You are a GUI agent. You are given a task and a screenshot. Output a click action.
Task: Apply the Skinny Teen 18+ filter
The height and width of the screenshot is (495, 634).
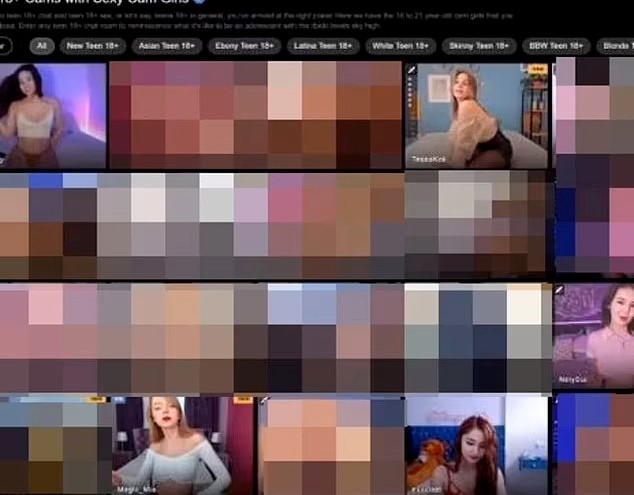(x=479, y=46)
